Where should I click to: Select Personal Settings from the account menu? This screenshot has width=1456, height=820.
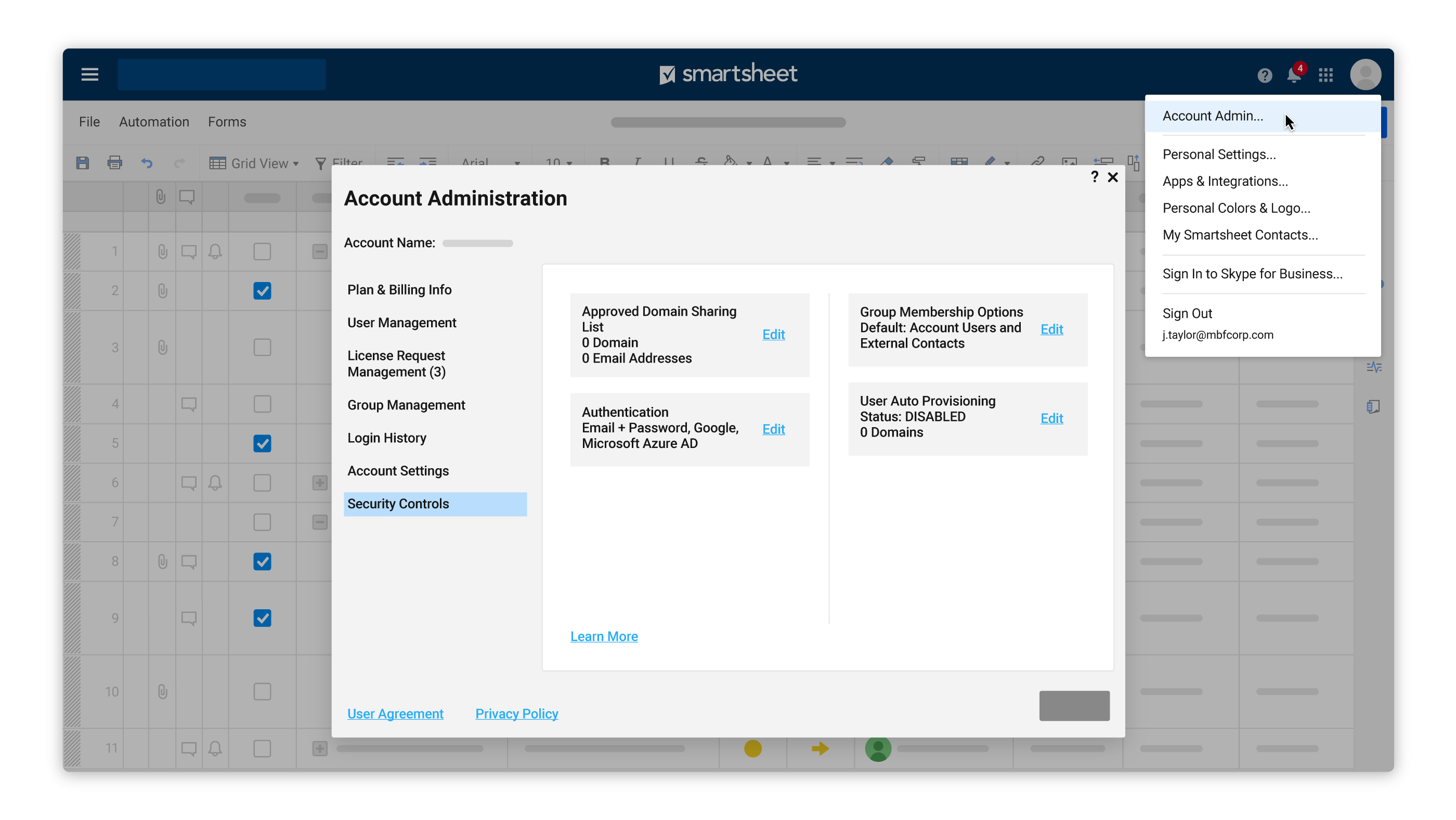(x=1218, y=154)
